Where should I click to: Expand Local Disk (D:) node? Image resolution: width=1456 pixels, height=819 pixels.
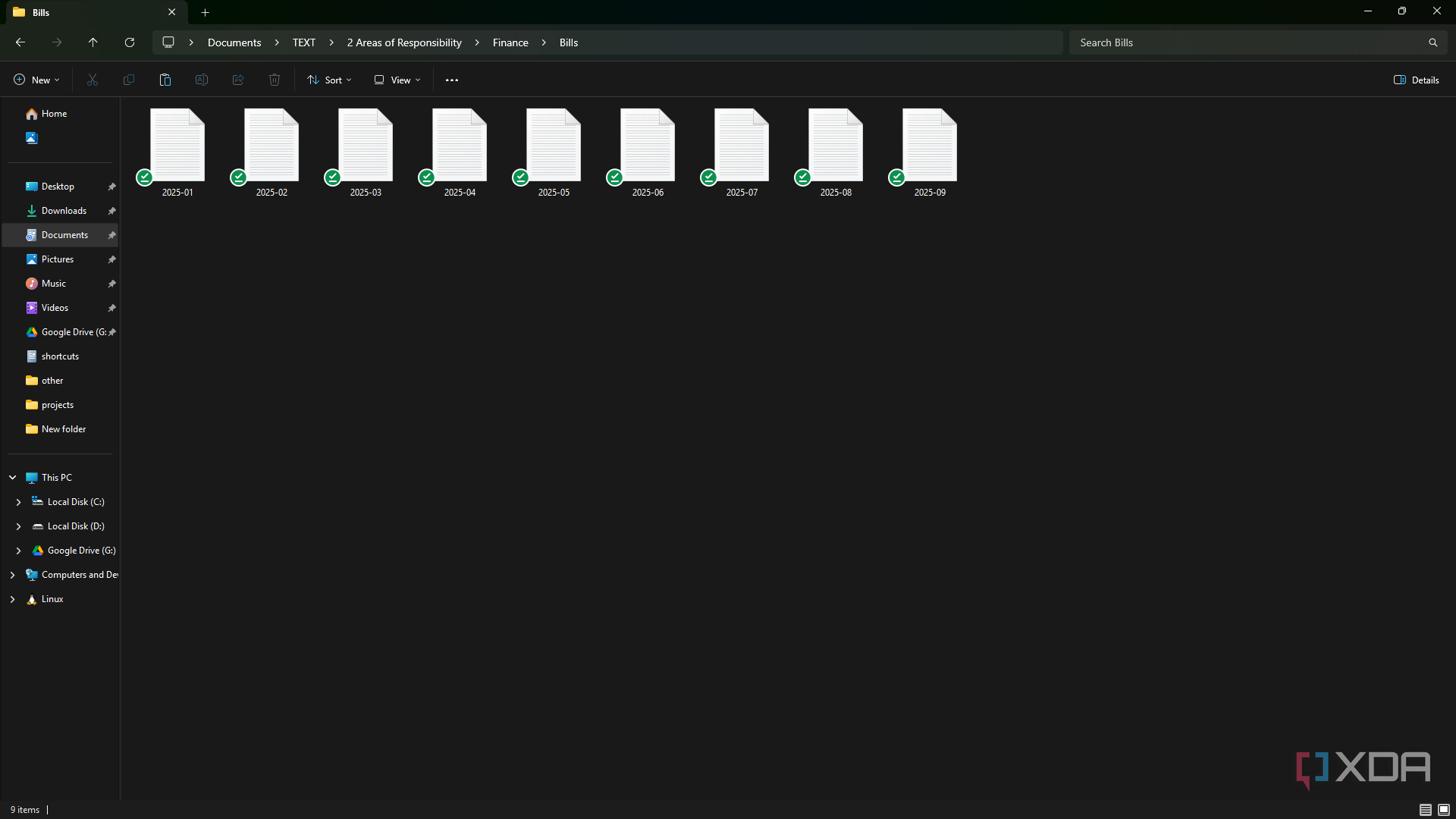point(18,526)
